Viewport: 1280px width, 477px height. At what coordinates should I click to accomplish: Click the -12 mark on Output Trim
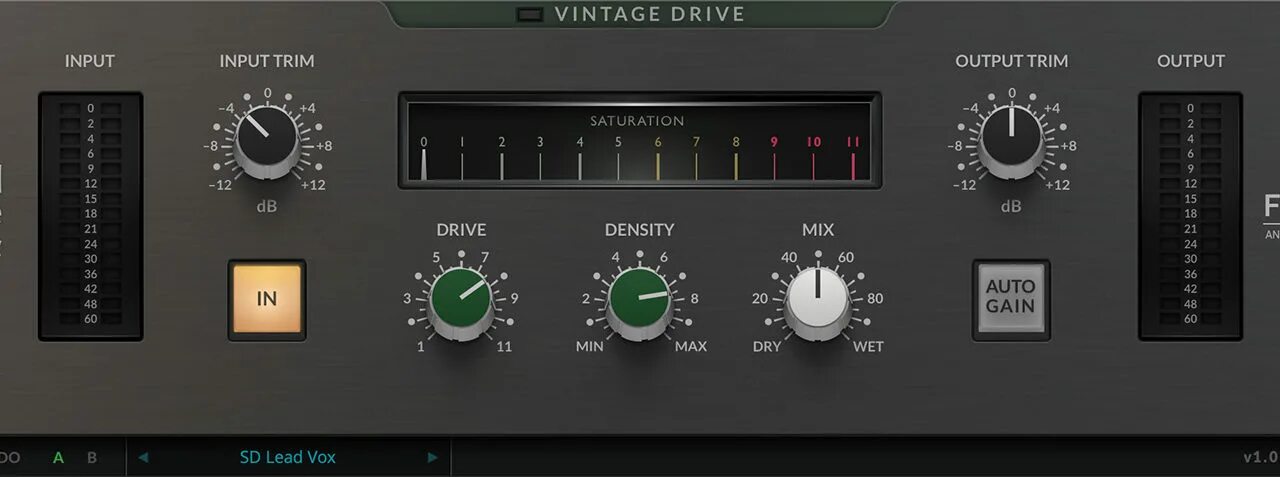965,185
